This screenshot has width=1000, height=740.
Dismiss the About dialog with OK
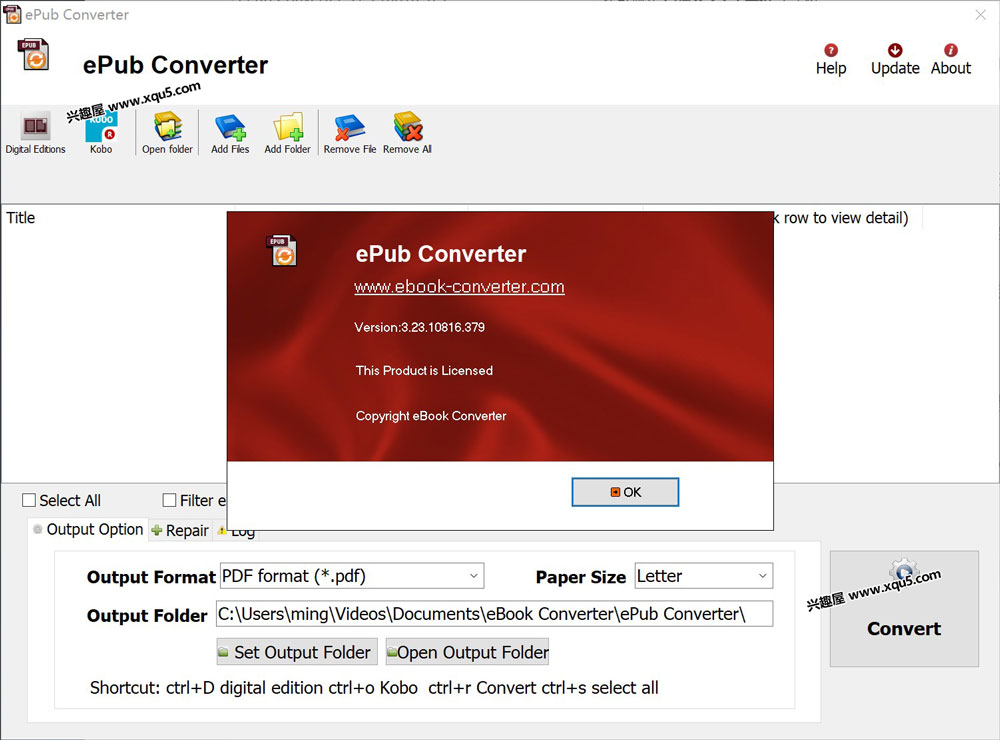pos(625,492)
